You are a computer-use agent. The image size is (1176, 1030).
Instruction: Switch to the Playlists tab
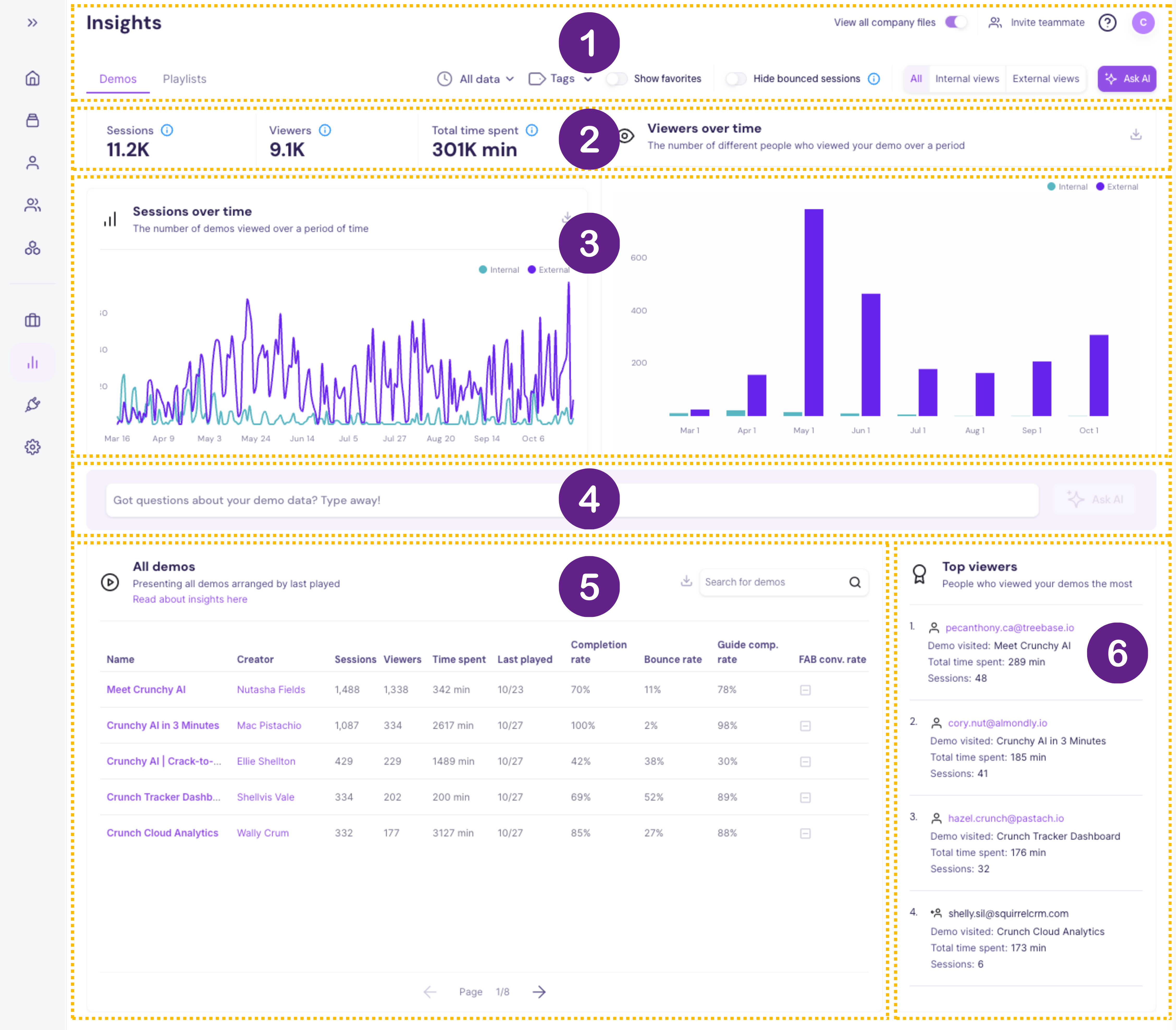[x=184, y=79]
